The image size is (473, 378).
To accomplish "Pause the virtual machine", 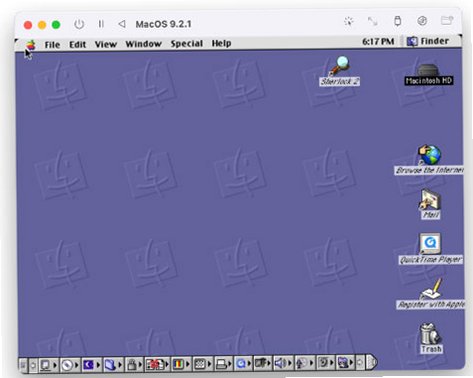I will 101,24.
